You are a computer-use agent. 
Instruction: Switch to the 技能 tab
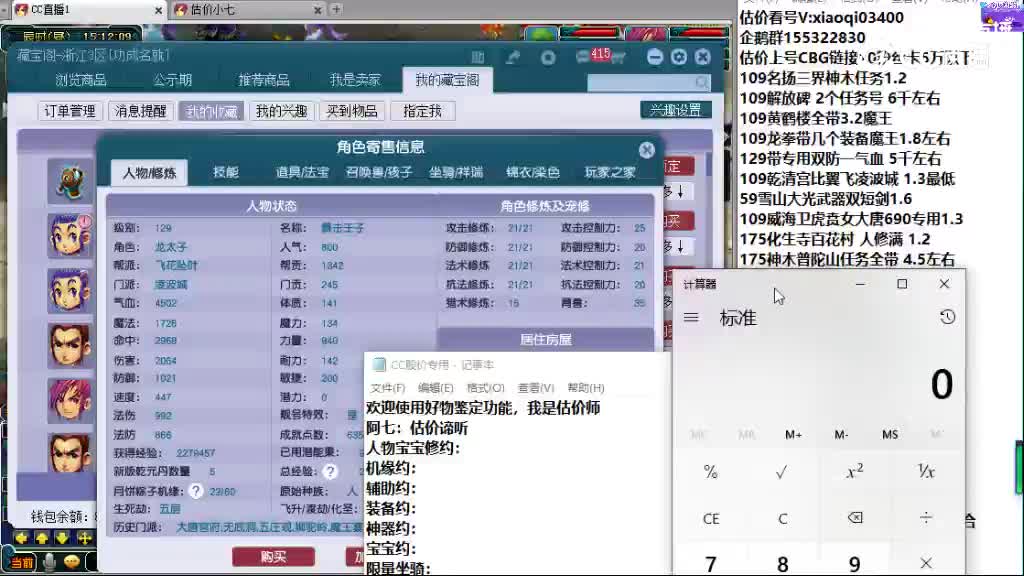[226, 172]
